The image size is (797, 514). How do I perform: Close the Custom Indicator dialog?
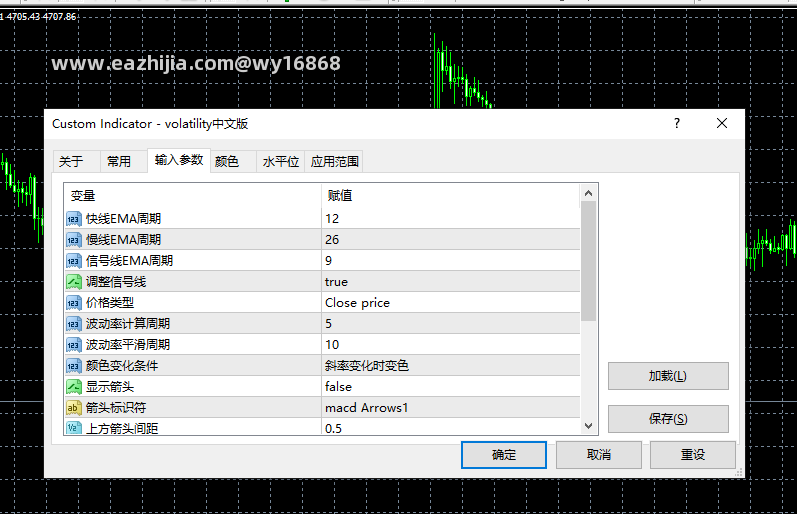click(722, 123)
